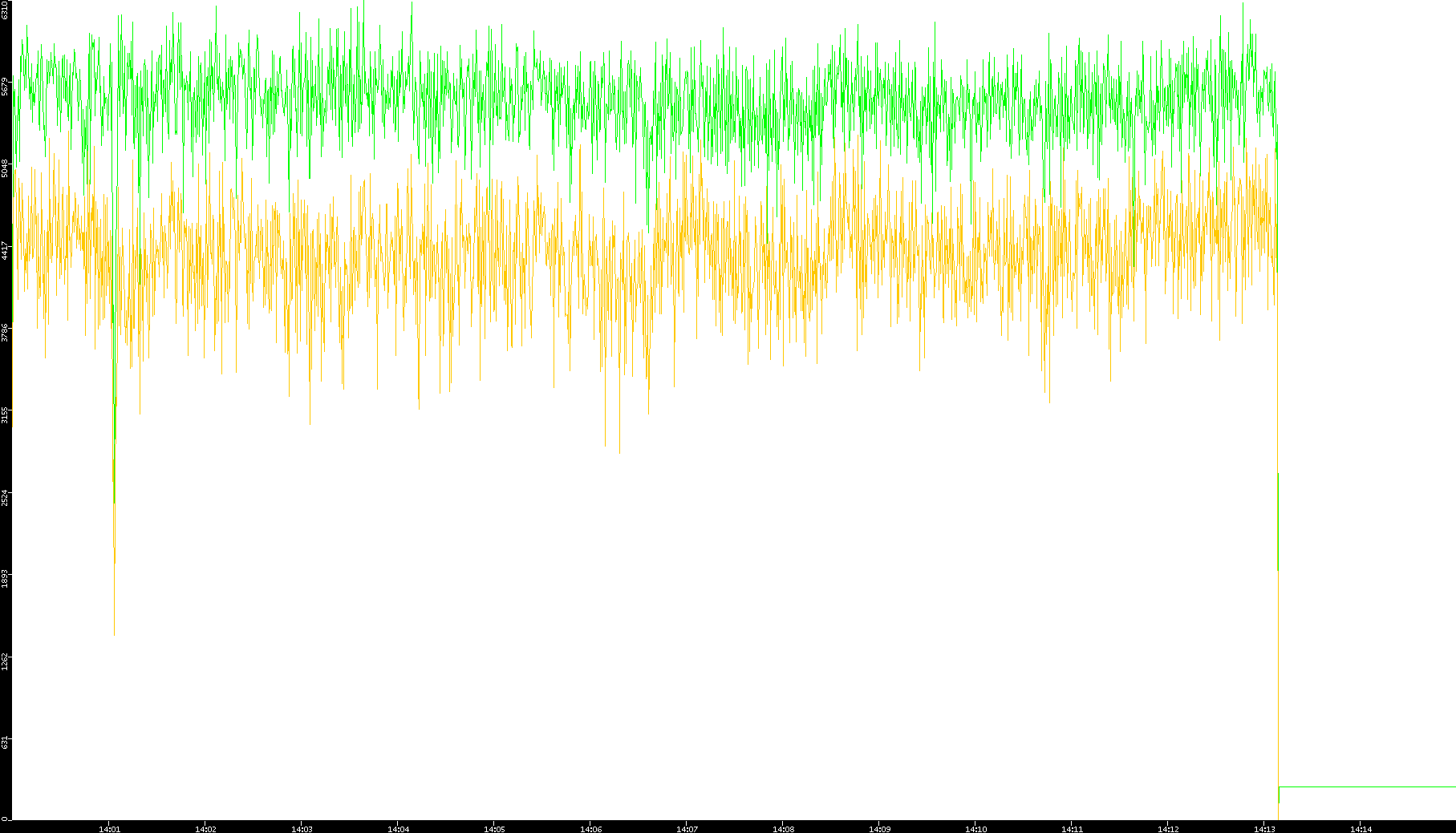Click the 6310 value on vertical axis
The image size is (1456, 833).
[x=5, y=10]
